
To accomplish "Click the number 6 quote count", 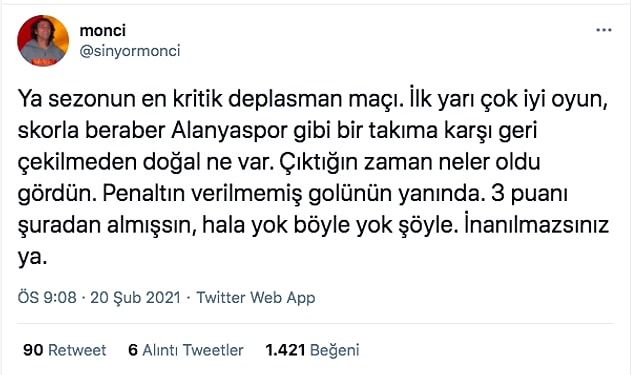I will 133,350.
